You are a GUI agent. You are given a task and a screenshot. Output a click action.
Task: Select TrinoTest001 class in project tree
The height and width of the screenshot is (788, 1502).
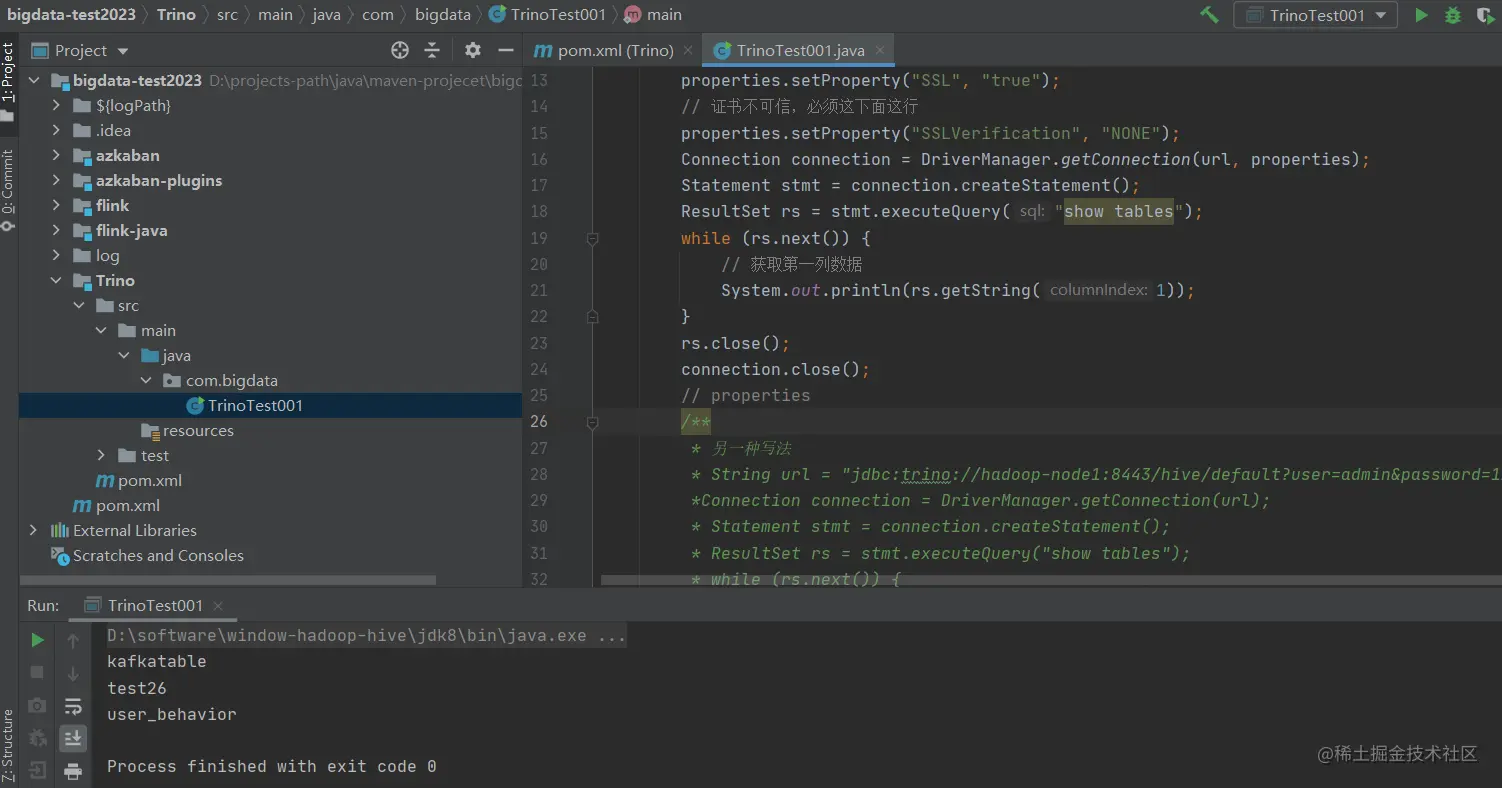pyautogui.click(x=254, y=405)
